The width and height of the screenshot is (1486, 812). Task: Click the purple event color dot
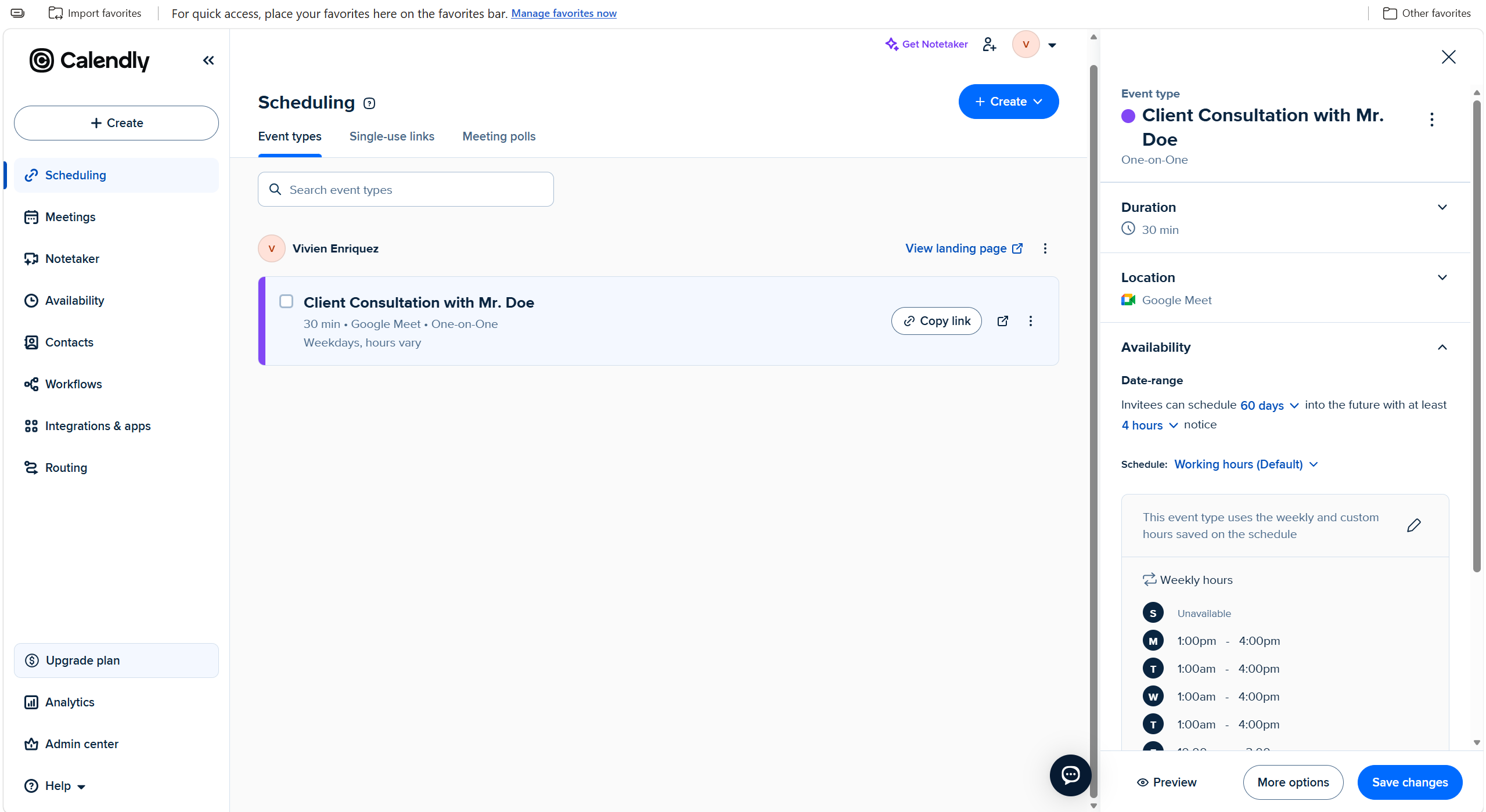[x=1128, y=116]
